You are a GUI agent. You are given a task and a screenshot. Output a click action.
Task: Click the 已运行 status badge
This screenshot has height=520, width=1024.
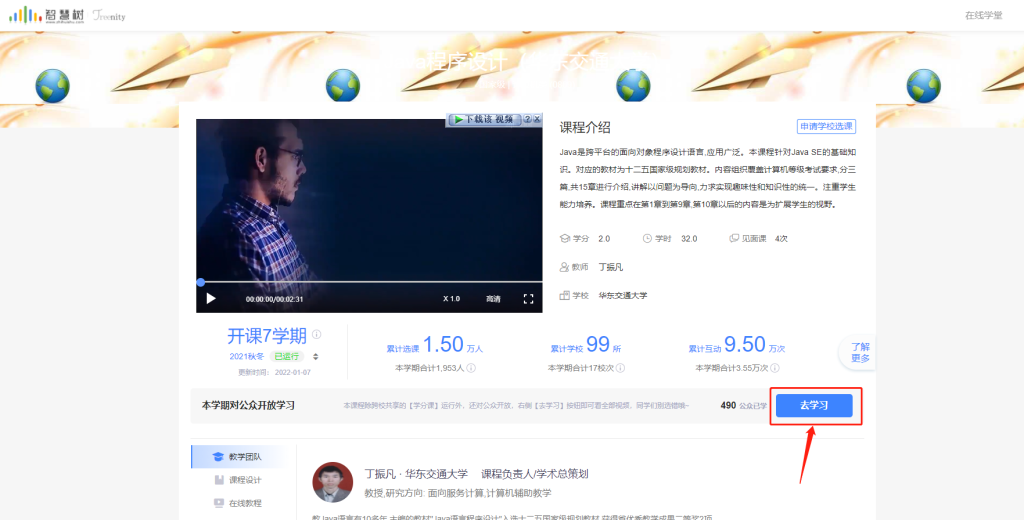287,357
